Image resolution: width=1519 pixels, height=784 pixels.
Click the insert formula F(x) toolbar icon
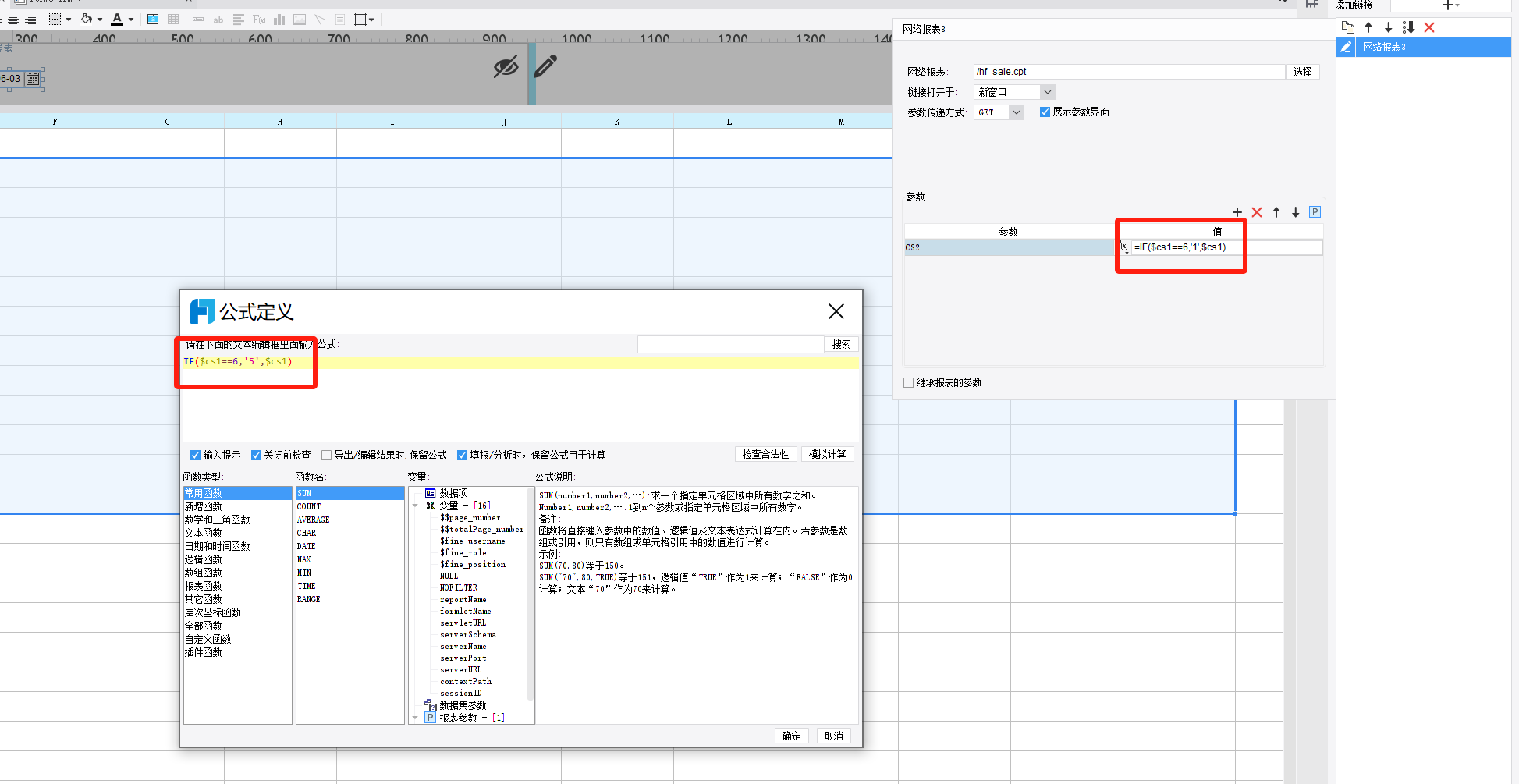(x=259, y=20)
